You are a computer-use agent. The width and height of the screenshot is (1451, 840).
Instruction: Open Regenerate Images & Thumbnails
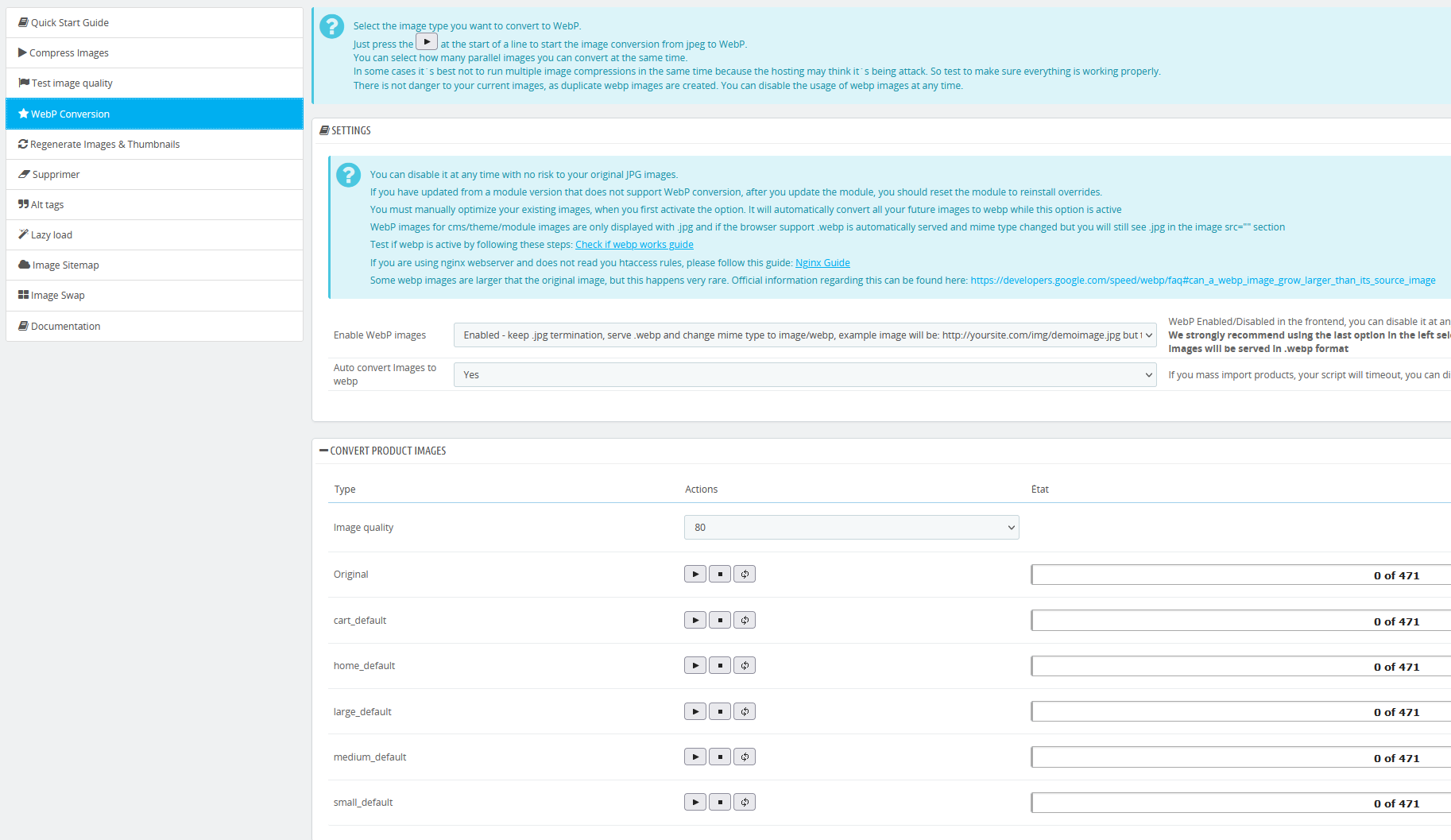coord(155,145)
